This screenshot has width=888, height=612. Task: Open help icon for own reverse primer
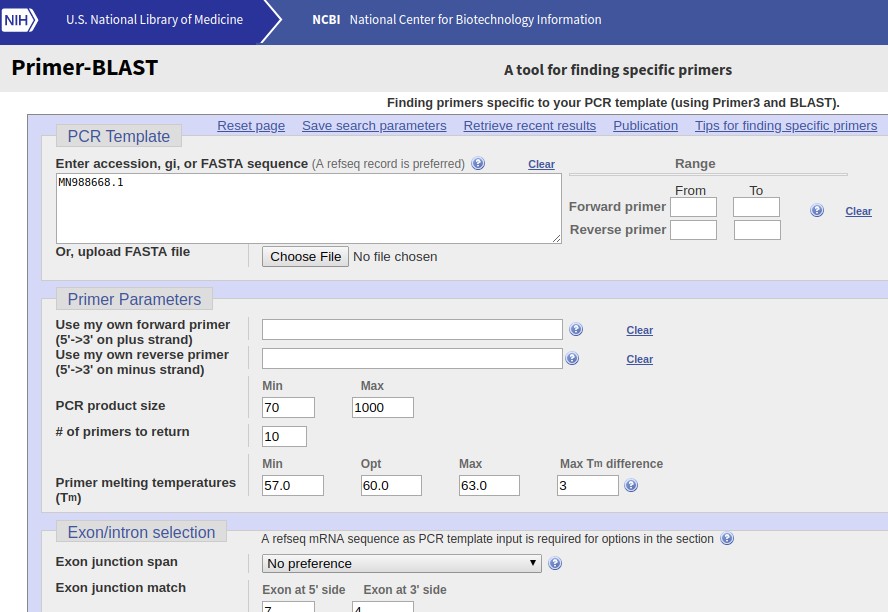(x=572, y=358)
